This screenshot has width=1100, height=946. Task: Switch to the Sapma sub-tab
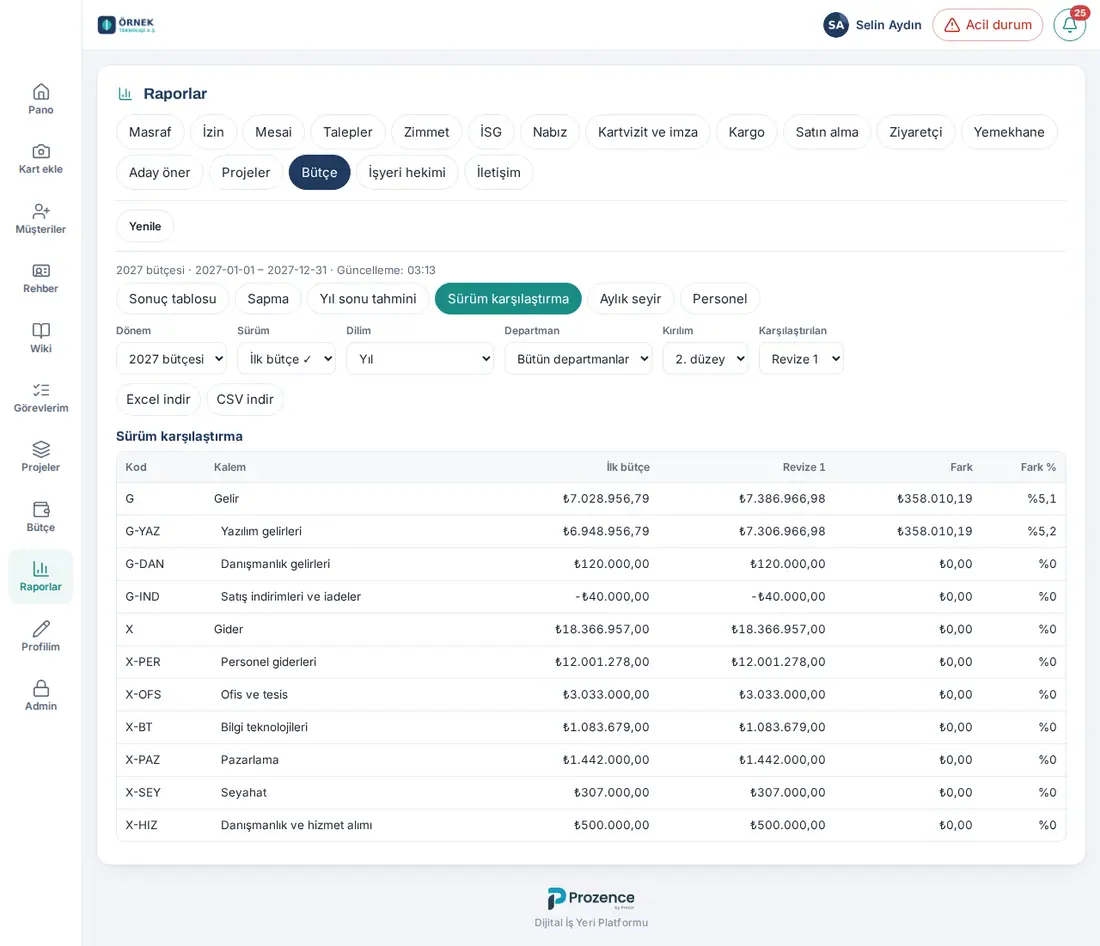(x=268, y=299)
